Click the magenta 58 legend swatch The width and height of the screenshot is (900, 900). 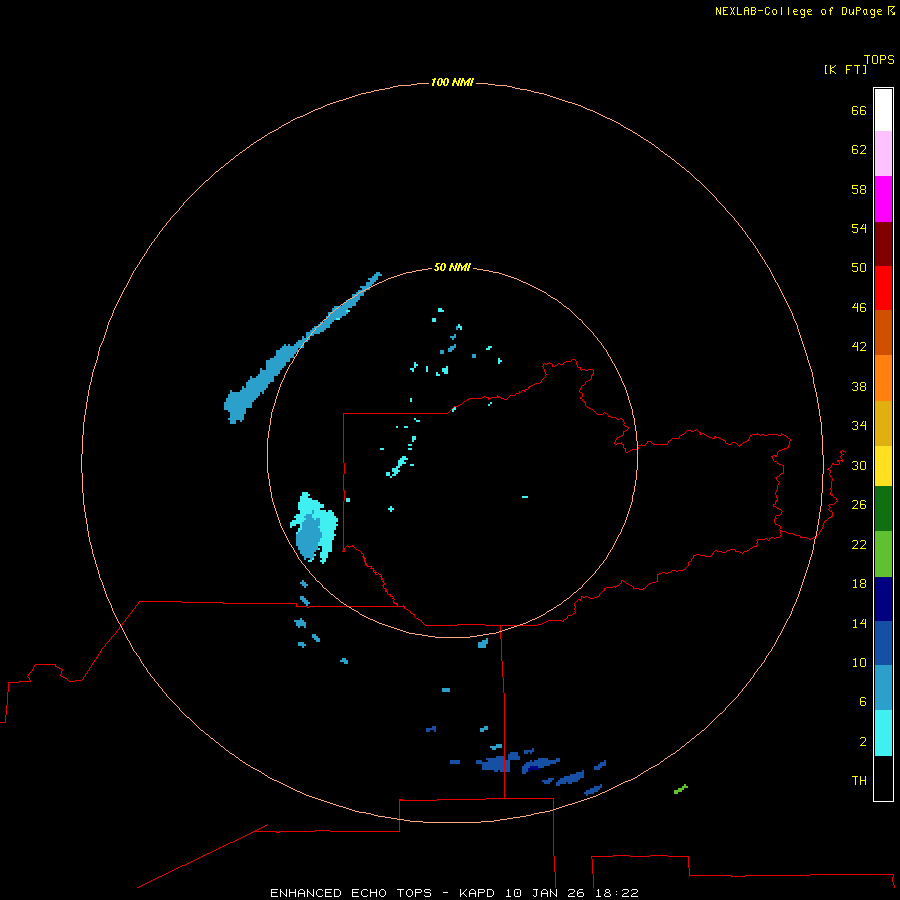click(883, 199)
